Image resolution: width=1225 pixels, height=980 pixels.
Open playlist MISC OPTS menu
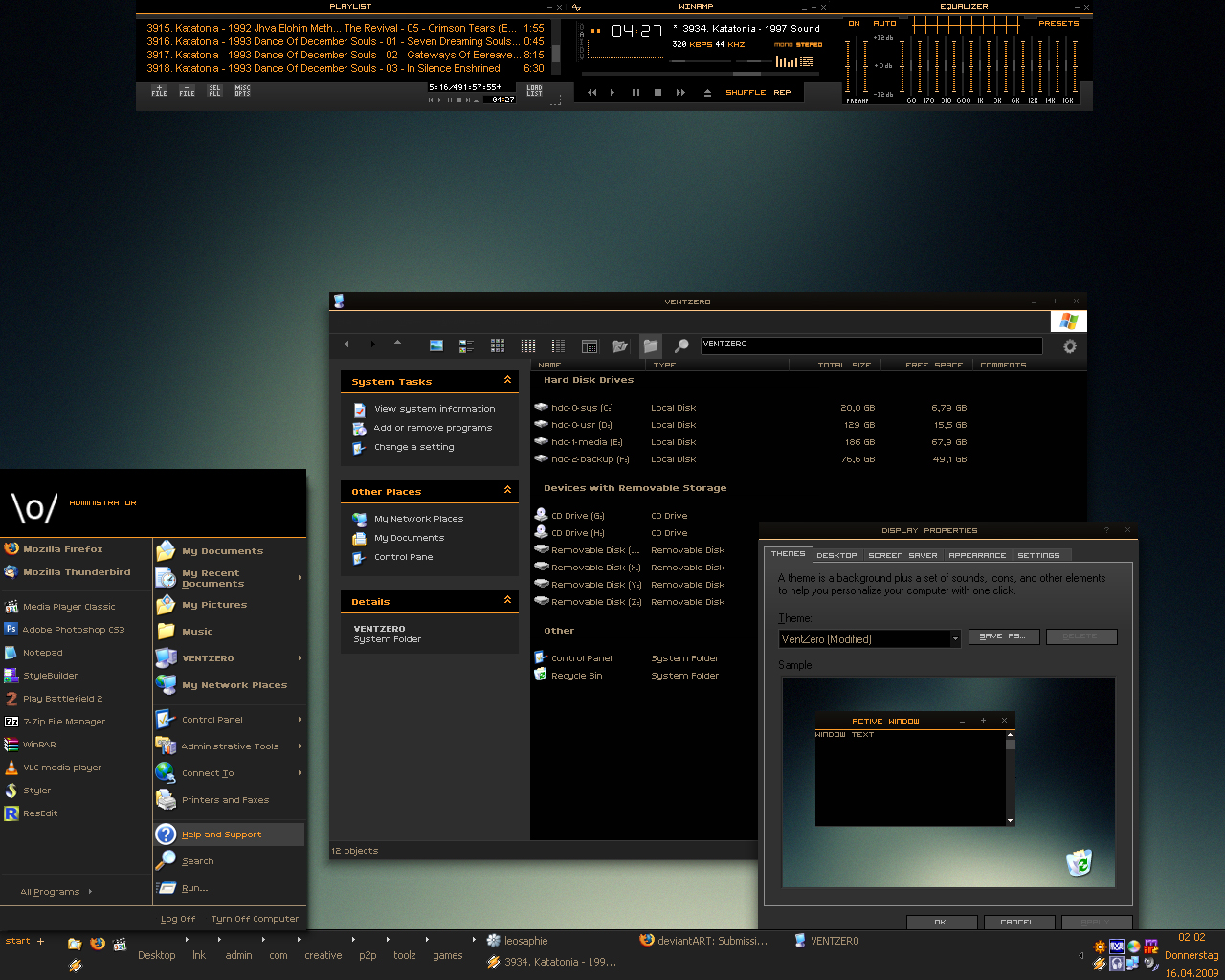pyautogui.click(x=242, y=91)
